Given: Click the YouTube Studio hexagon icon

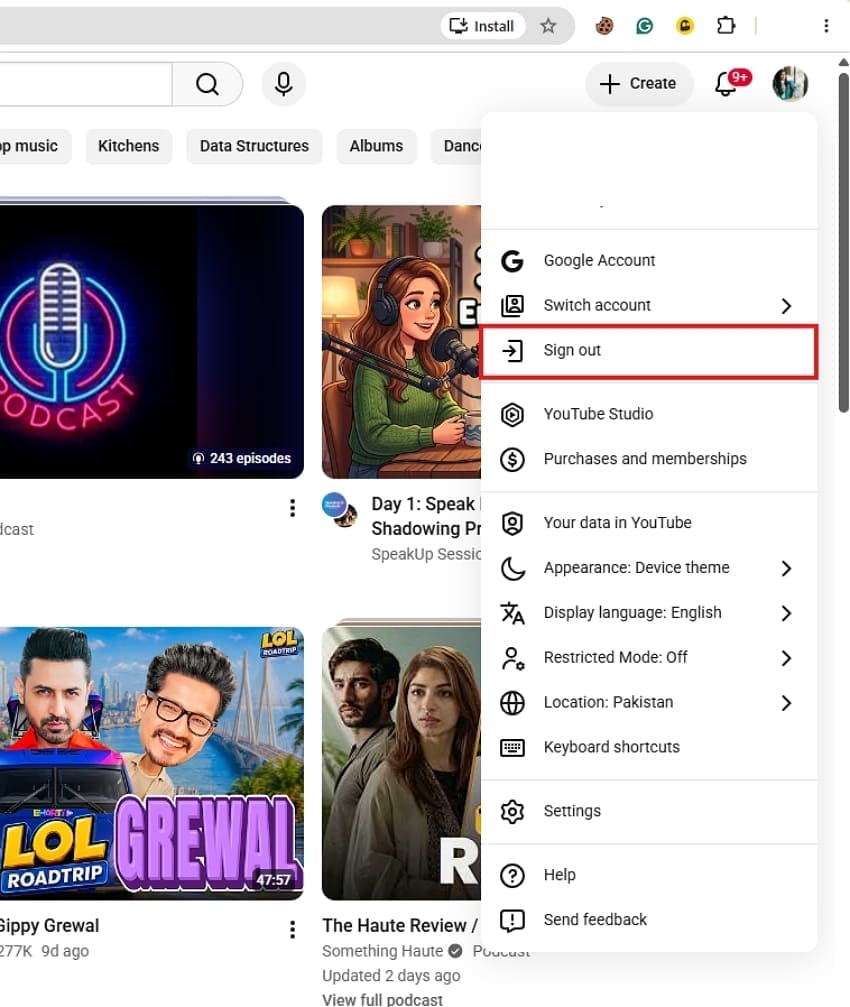Looking at the screenshot, I should click(512, 415).
